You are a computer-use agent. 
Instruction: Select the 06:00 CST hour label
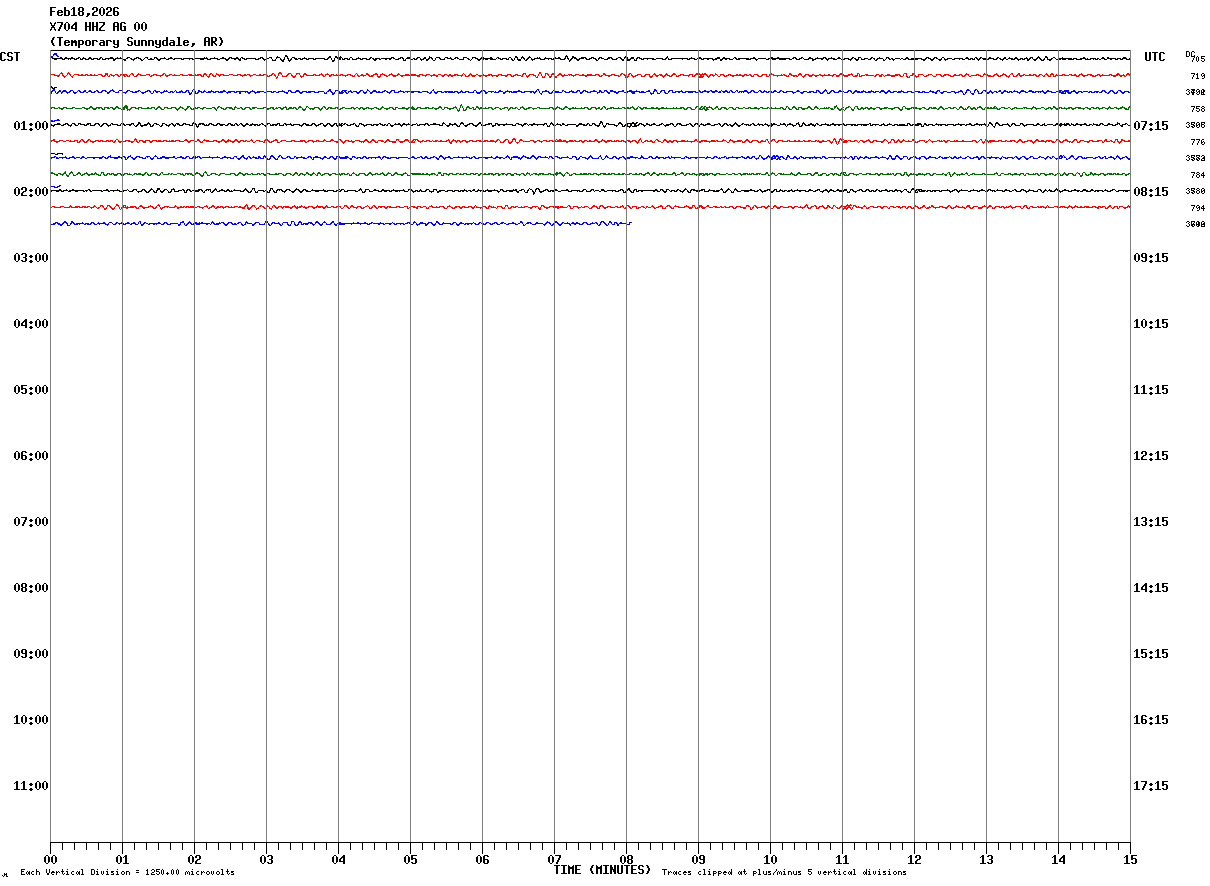[31, 456]
